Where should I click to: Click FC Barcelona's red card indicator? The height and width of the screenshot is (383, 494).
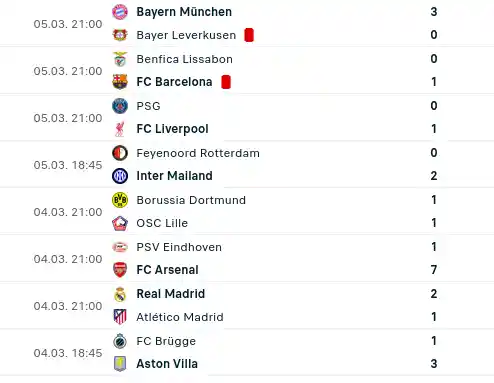tap(226, 82)
